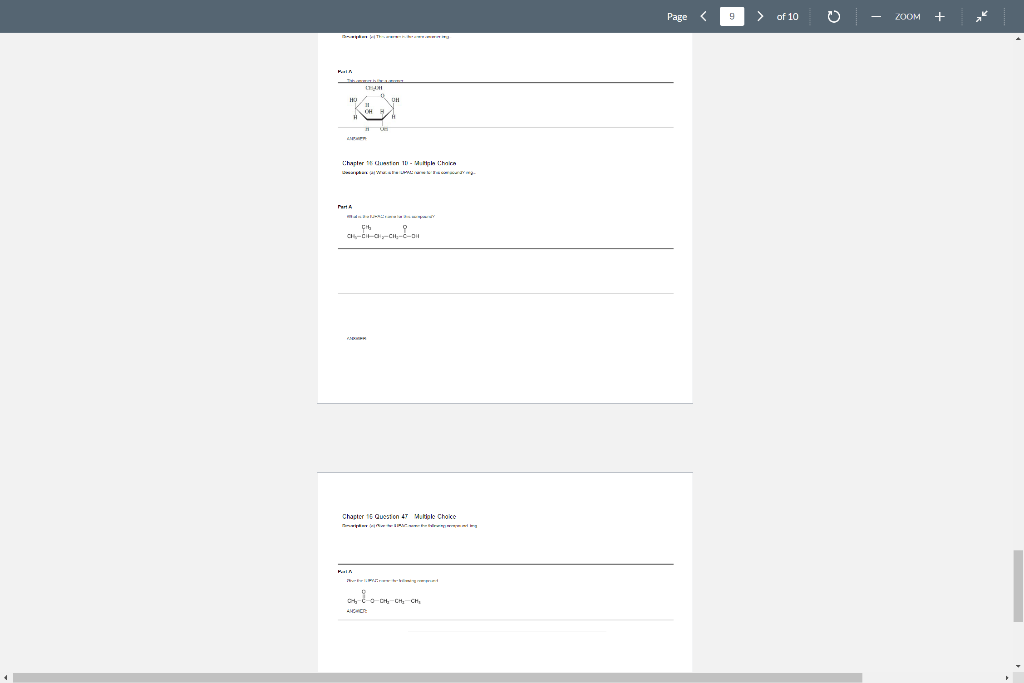The image size is (1024, 683).
Task: Go to the next page with the right chevron
Action: [x=760, y=16]
